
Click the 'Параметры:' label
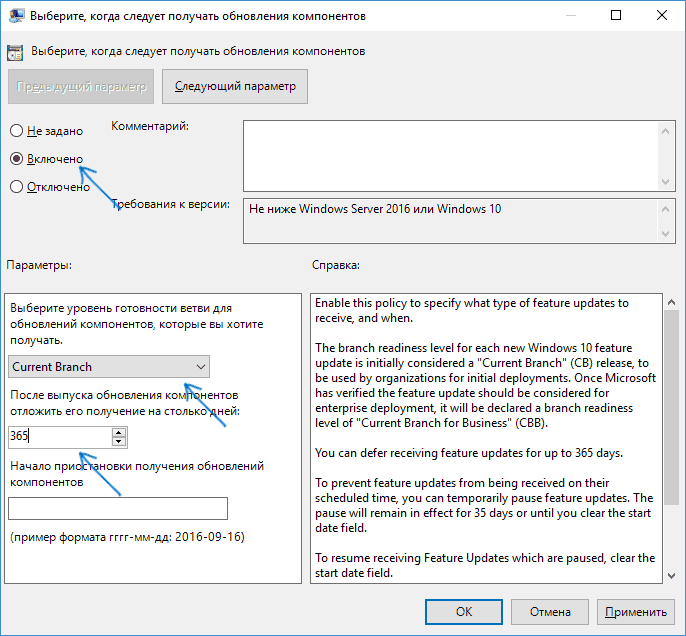pos(39,265)
